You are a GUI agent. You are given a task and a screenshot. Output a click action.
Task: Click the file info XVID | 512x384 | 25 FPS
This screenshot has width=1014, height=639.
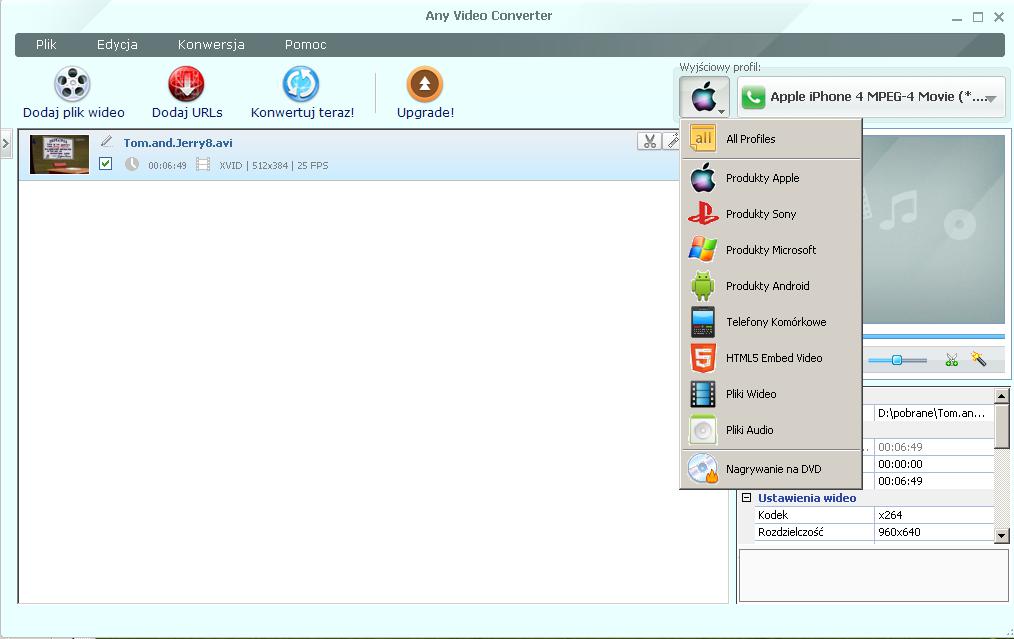coord(274,166)
